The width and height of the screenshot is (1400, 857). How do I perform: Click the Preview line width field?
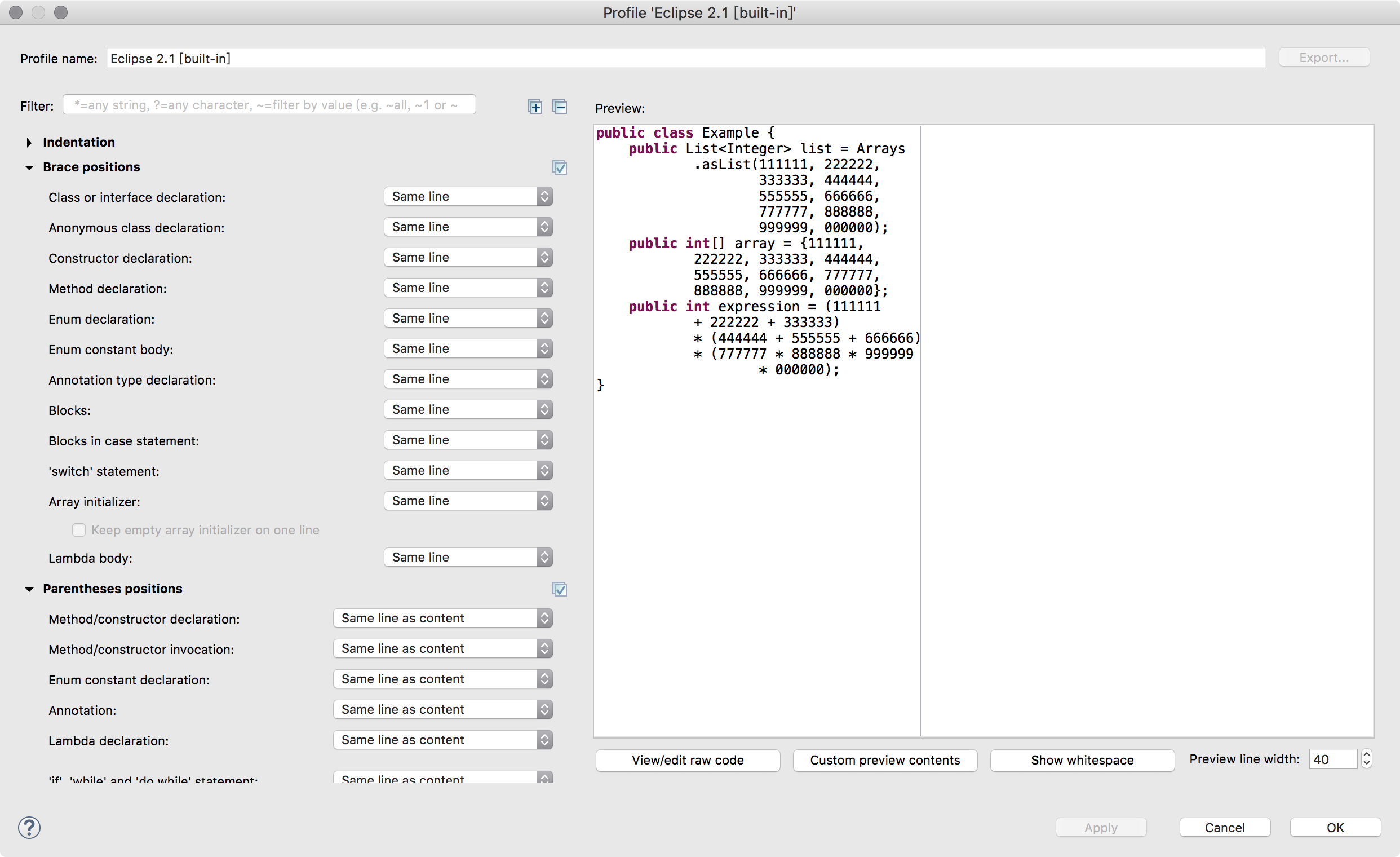click(1332, 759)
